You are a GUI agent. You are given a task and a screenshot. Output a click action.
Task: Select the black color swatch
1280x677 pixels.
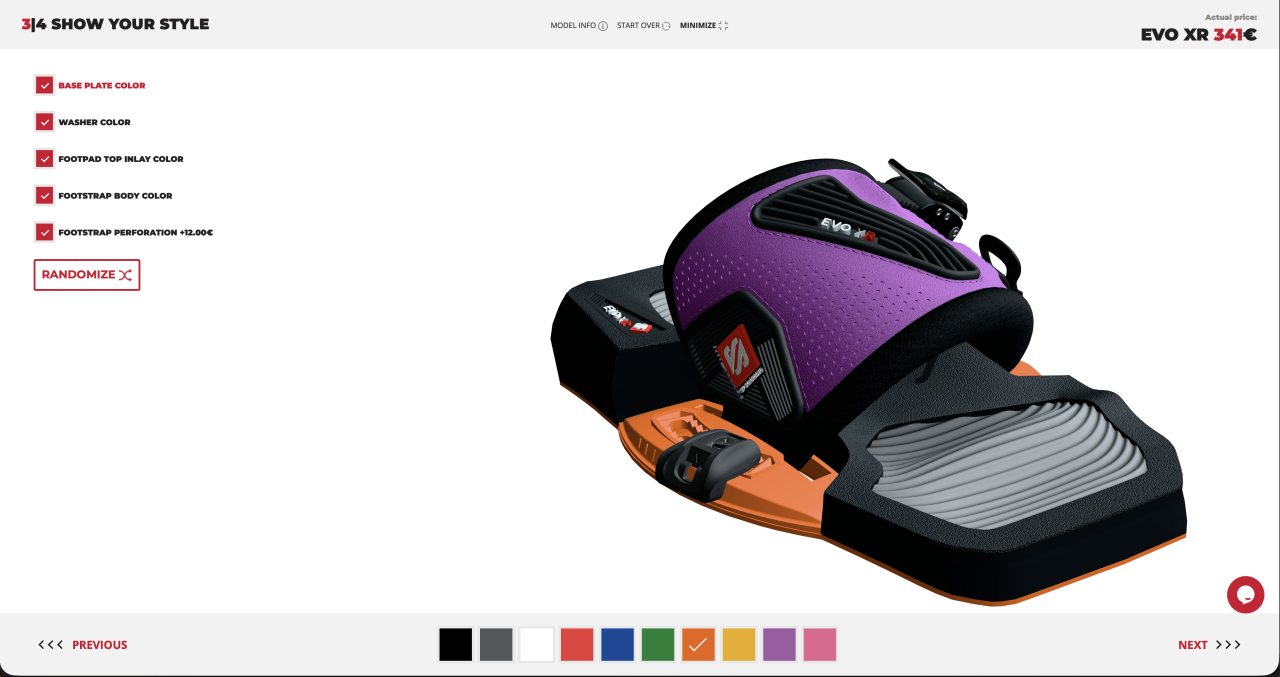click(456, 645)
